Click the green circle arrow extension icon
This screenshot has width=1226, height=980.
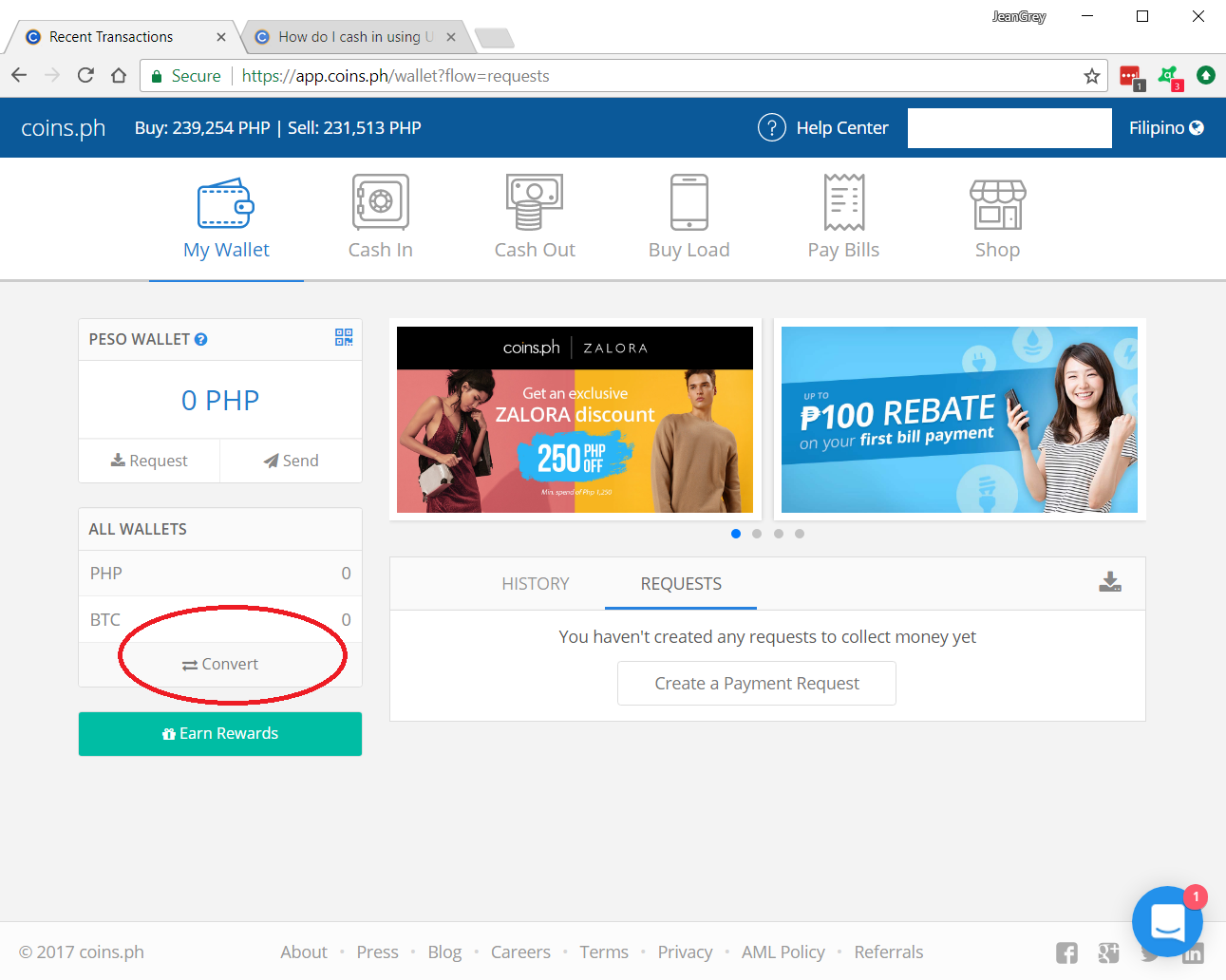click(x=1206, y=75)
